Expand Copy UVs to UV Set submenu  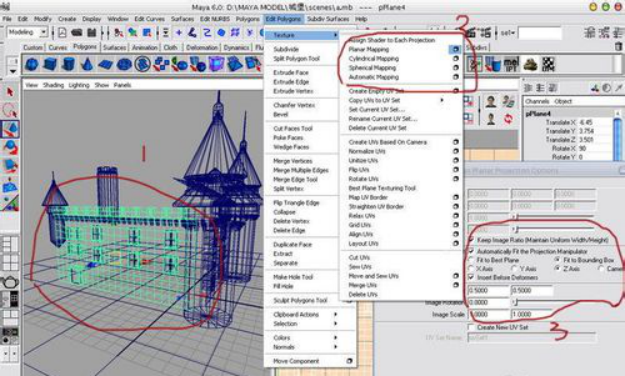[442, 100]
